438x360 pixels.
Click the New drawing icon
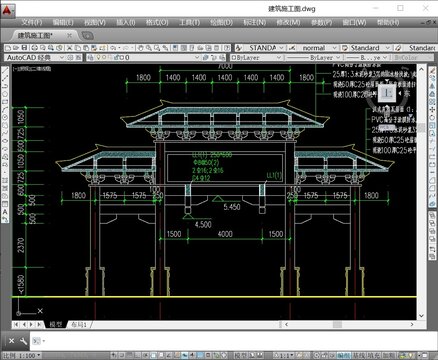[x=8, y=48]
